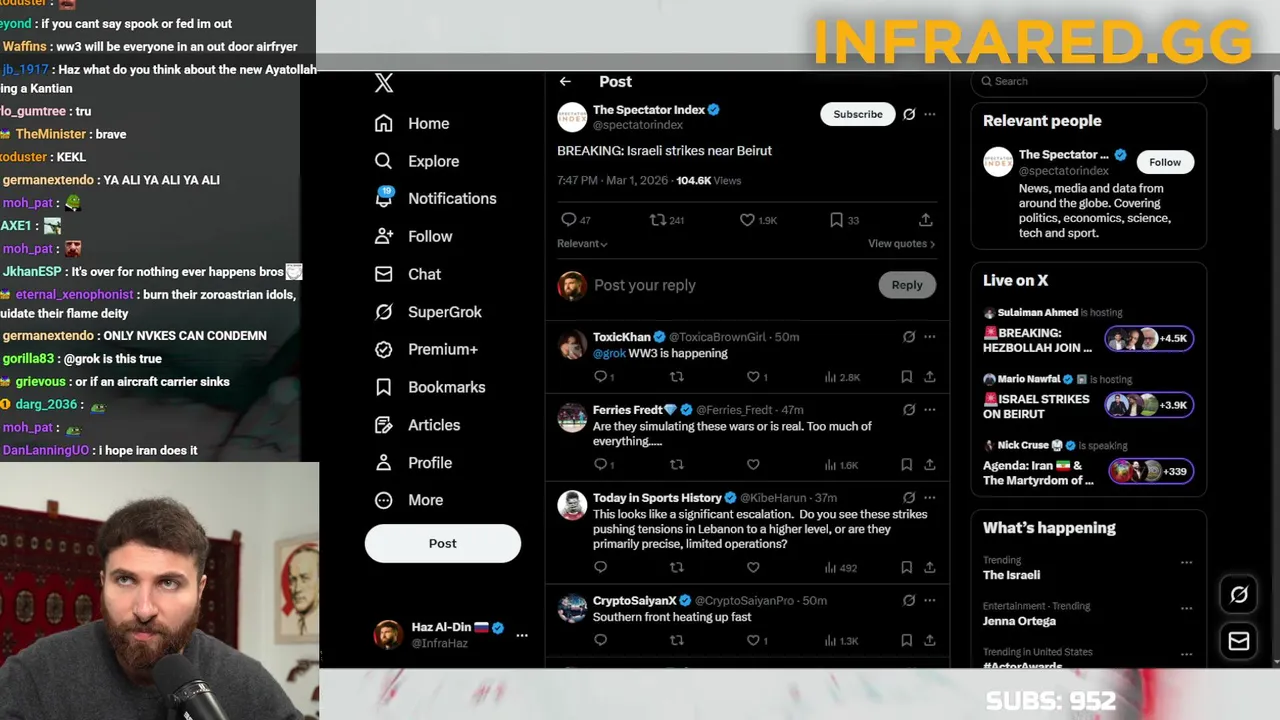
Task: Open Chat in sidebar
Action: pos(408,274)
